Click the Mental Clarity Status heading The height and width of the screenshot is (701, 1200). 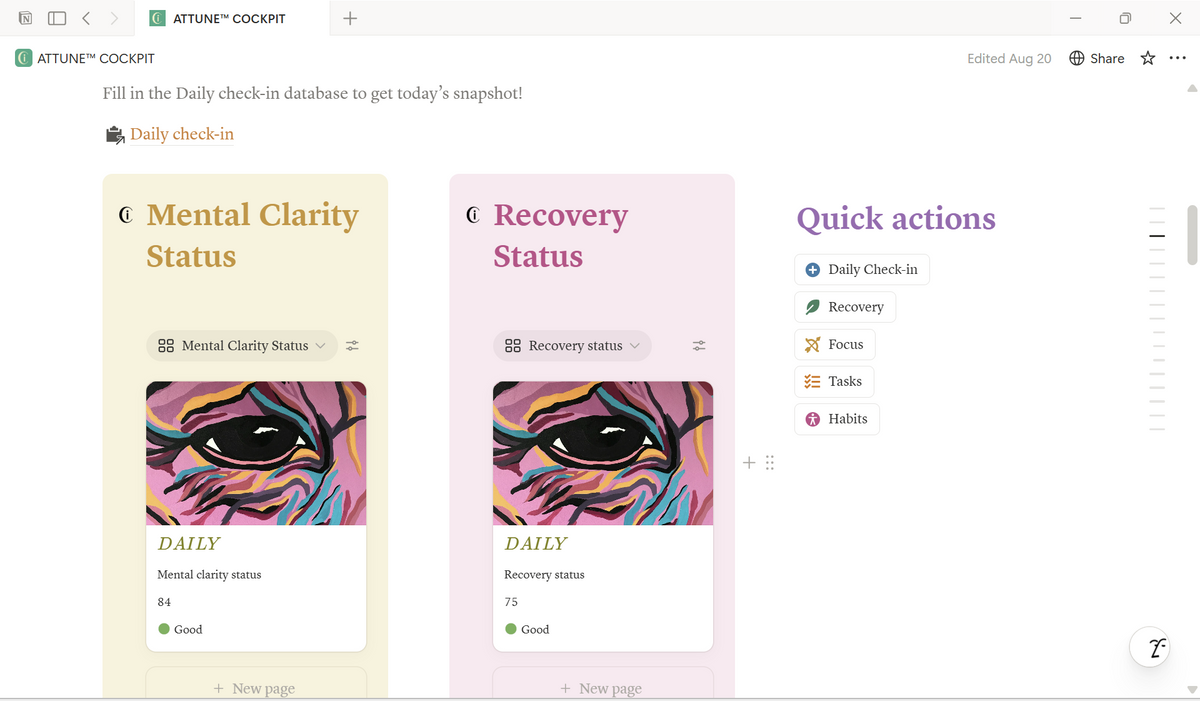[252, 235]
